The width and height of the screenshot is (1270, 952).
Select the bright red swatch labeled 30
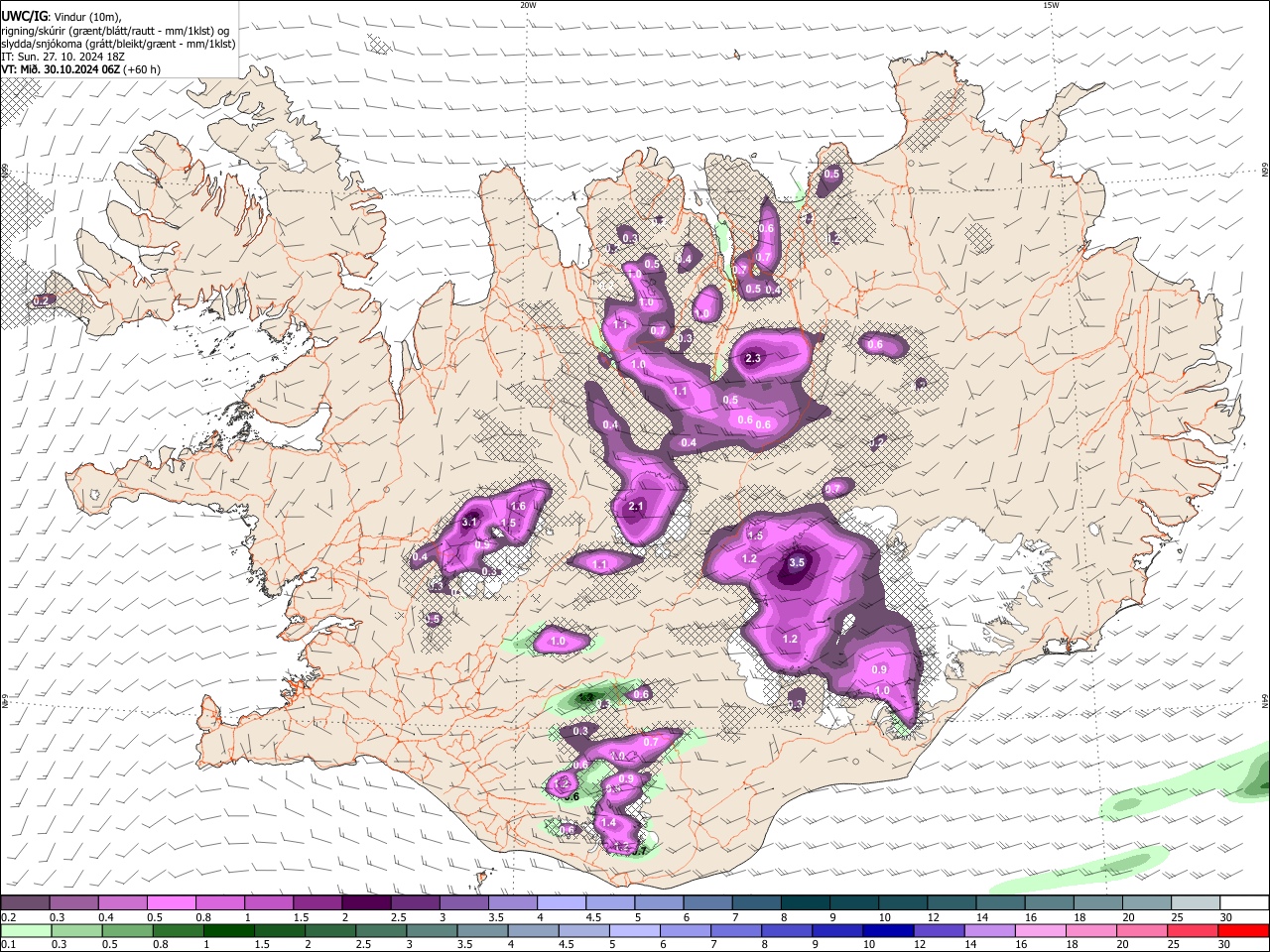(1245, 930)
